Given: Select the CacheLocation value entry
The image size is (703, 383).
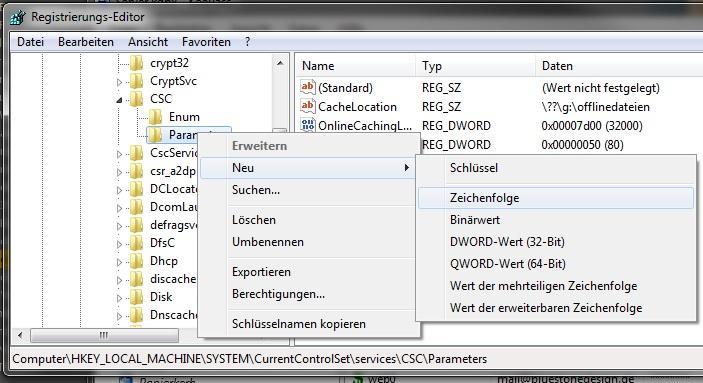Looking at the screenshot, I should click(x=357, y=107).
